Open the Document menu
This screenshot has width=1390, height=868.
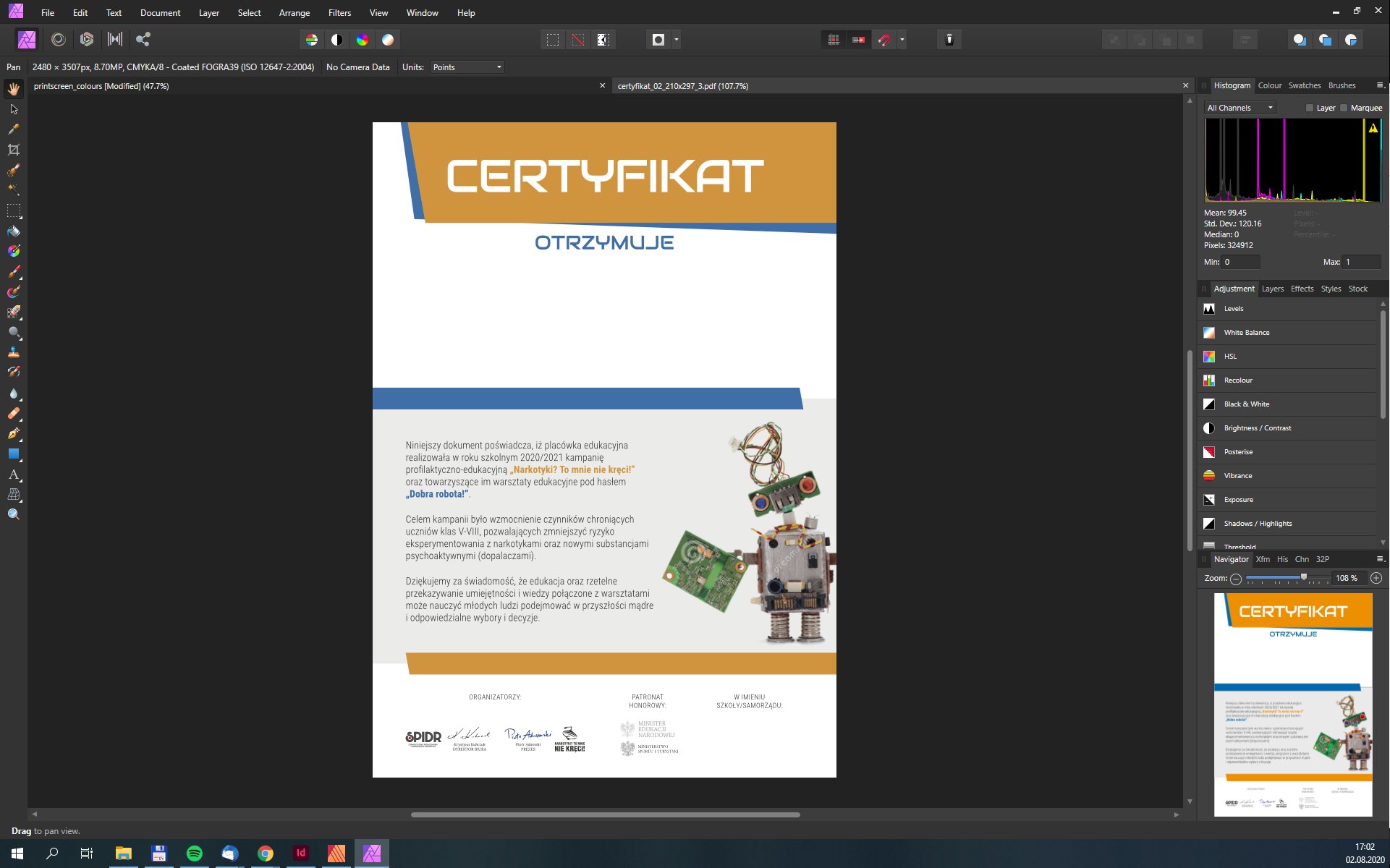tap(160, 13)
